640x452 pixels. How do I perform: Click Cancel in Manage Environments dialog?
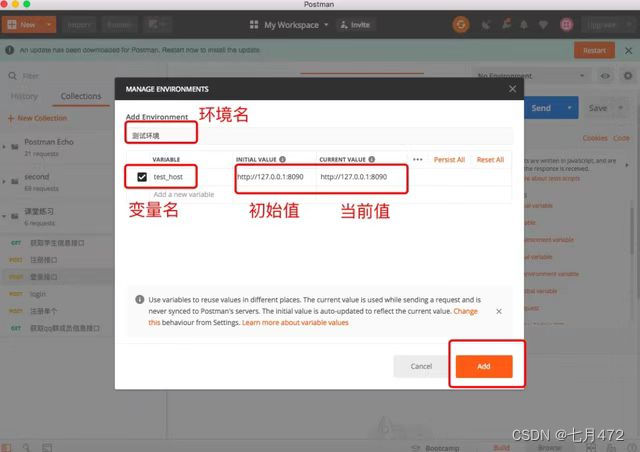(421, 366)
